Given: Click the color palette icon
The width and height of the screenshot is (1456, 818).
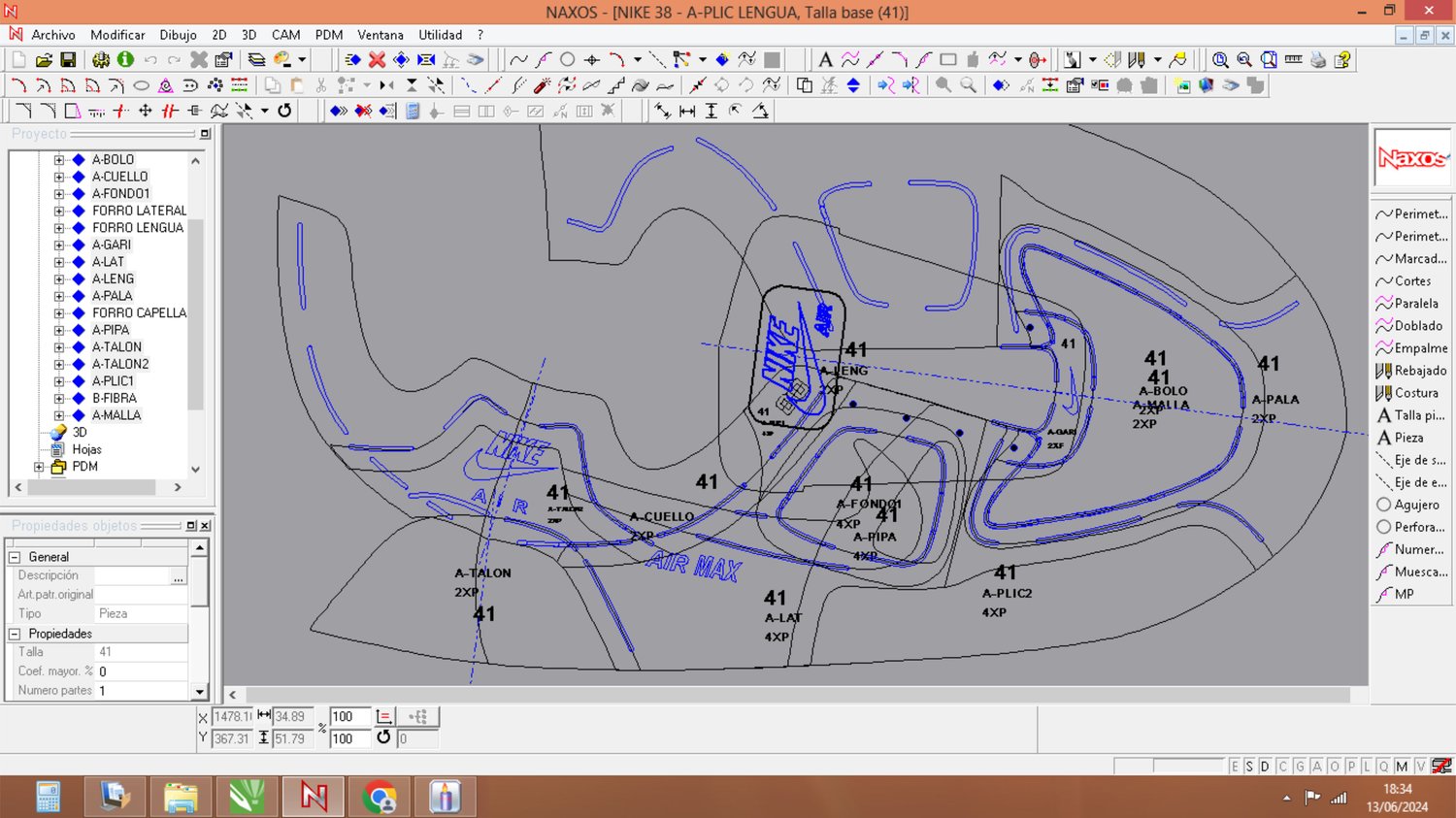Looking at the screenshot, I should pyautogui.click(x=282, y=60).
